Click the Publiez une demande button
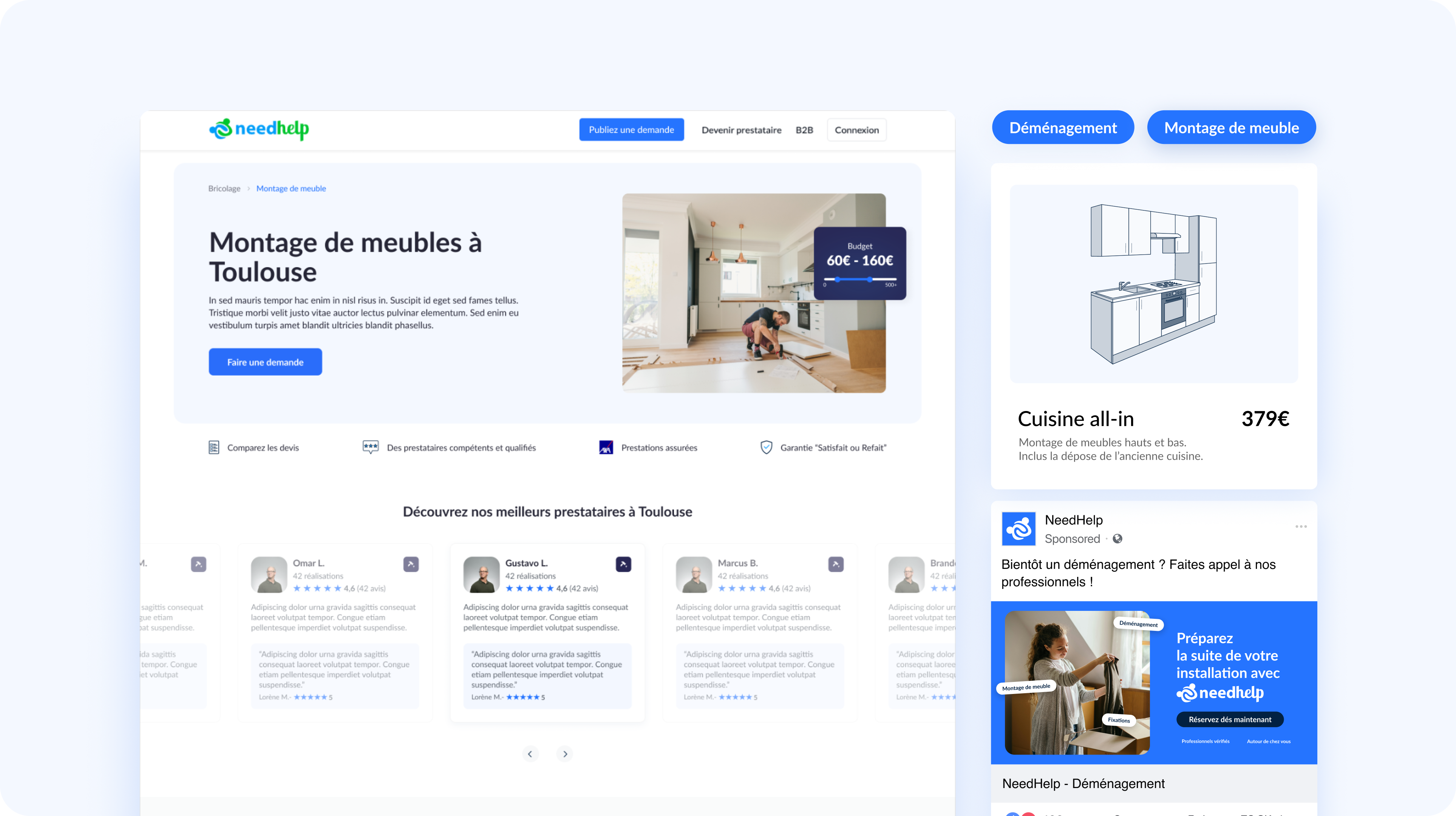1456x816 pixels. [x=631, y=130]
